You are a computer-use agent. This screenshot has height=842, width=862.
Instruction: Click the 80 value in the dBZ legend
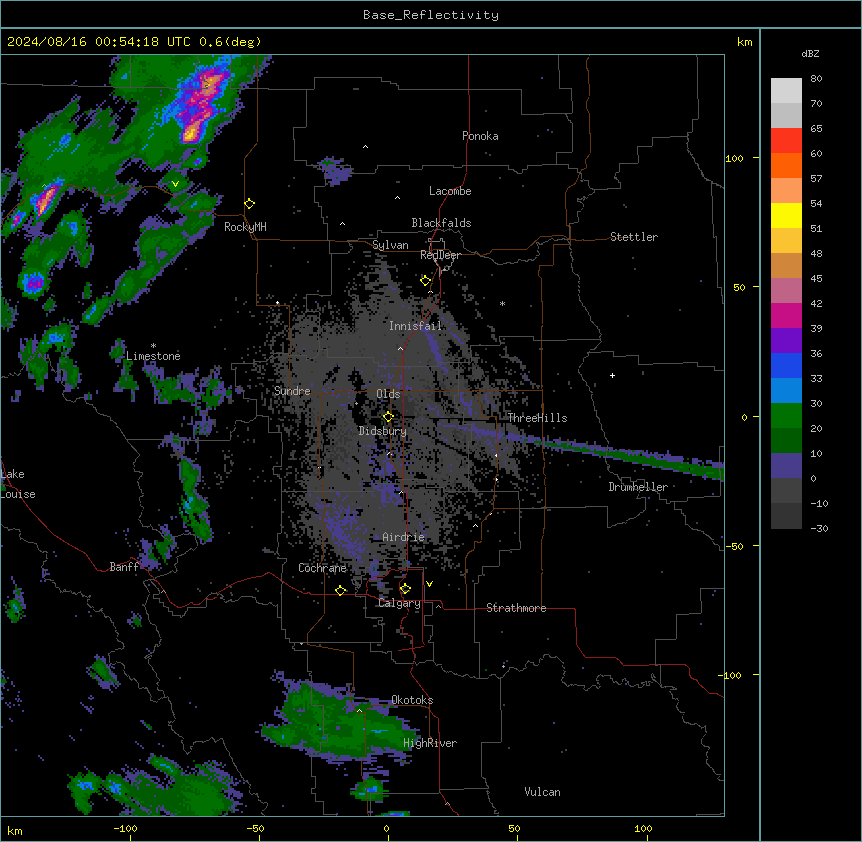(816, 79)
